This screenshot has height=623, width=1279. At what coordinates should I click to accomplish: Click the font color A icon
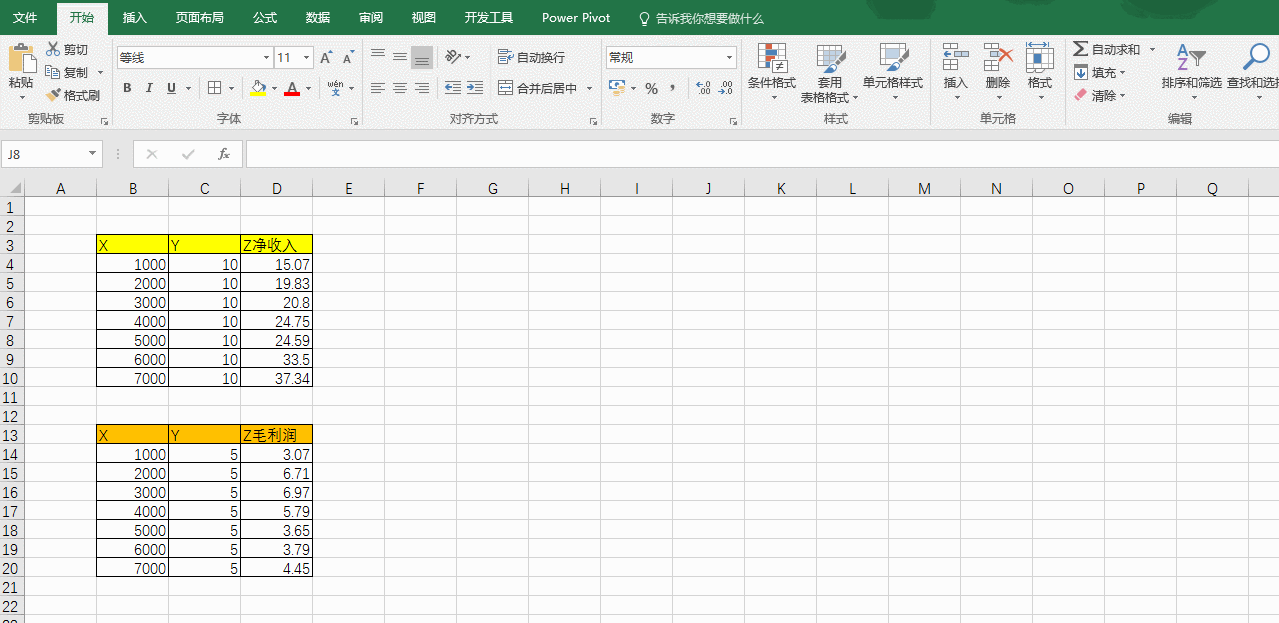[292, 88]
